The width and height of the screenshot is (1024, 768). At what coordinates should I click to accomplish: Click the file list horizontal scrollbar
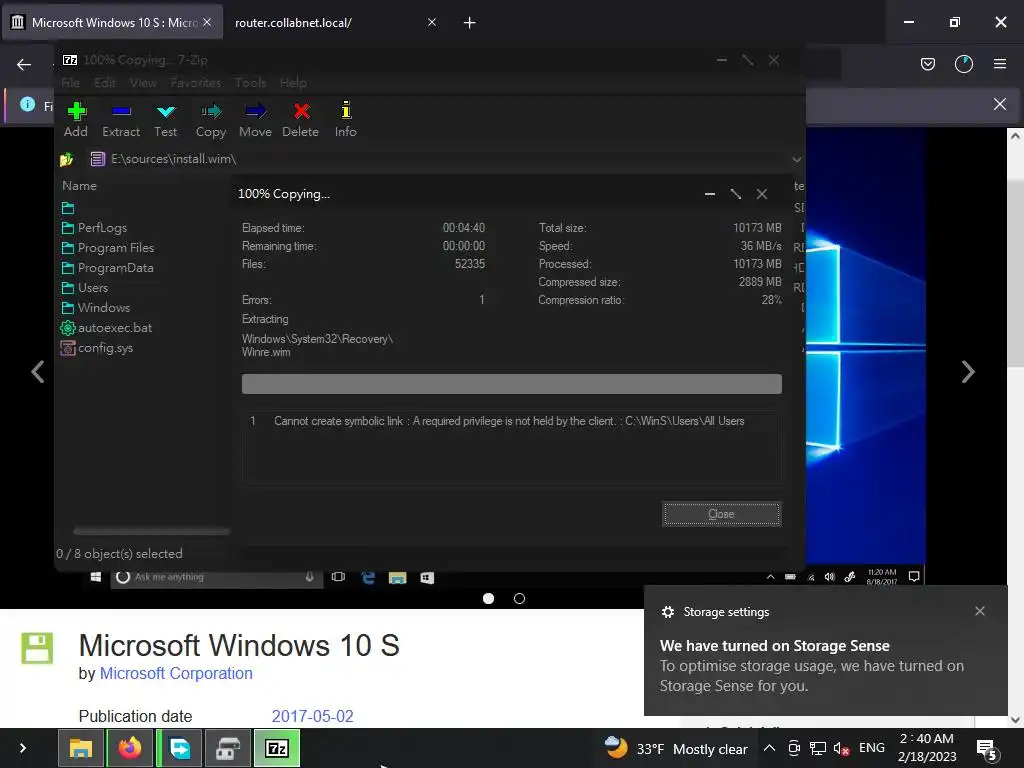(x=152, y=532)
